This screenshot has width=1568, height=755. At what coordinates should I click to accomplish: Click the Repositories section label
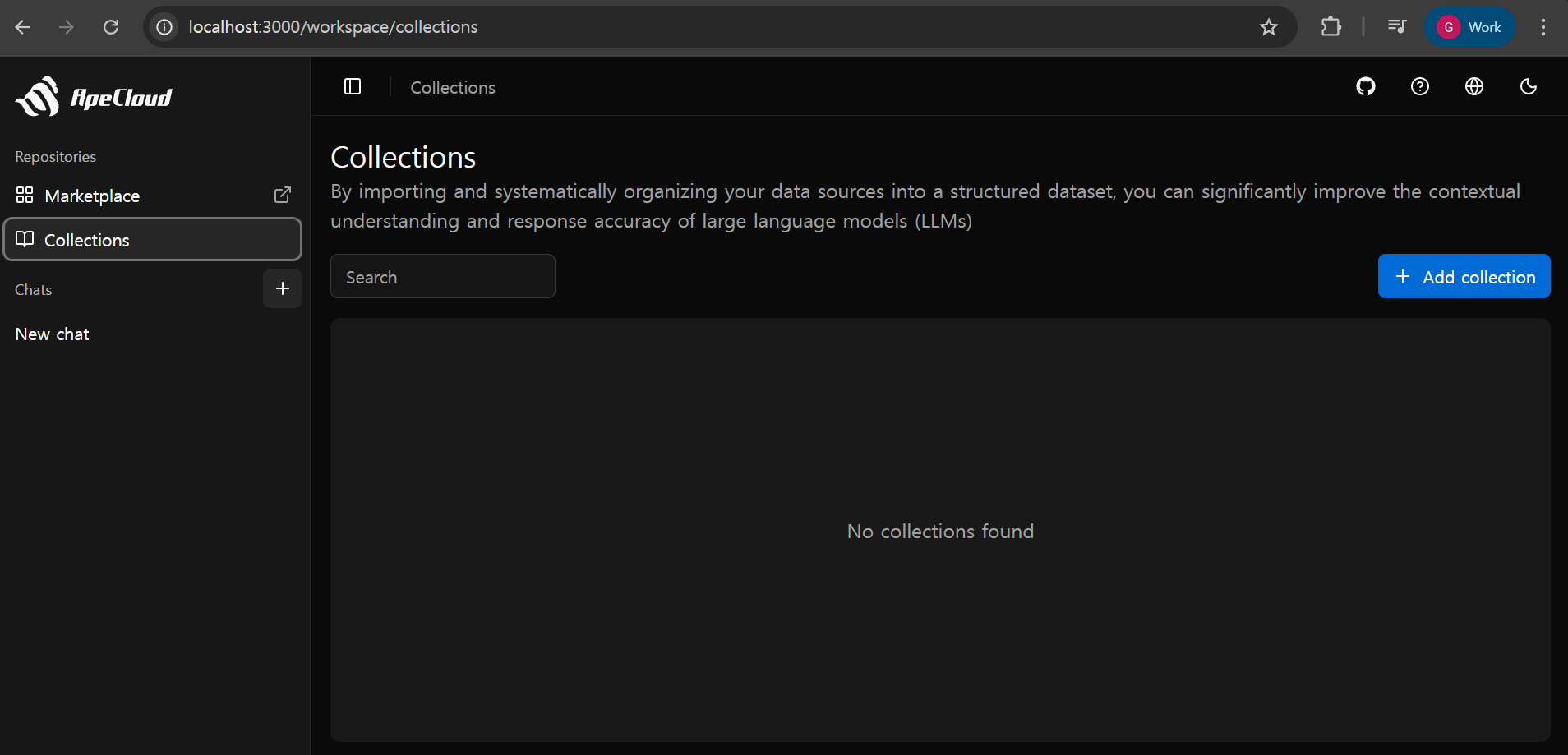click(x=55, y=157)
